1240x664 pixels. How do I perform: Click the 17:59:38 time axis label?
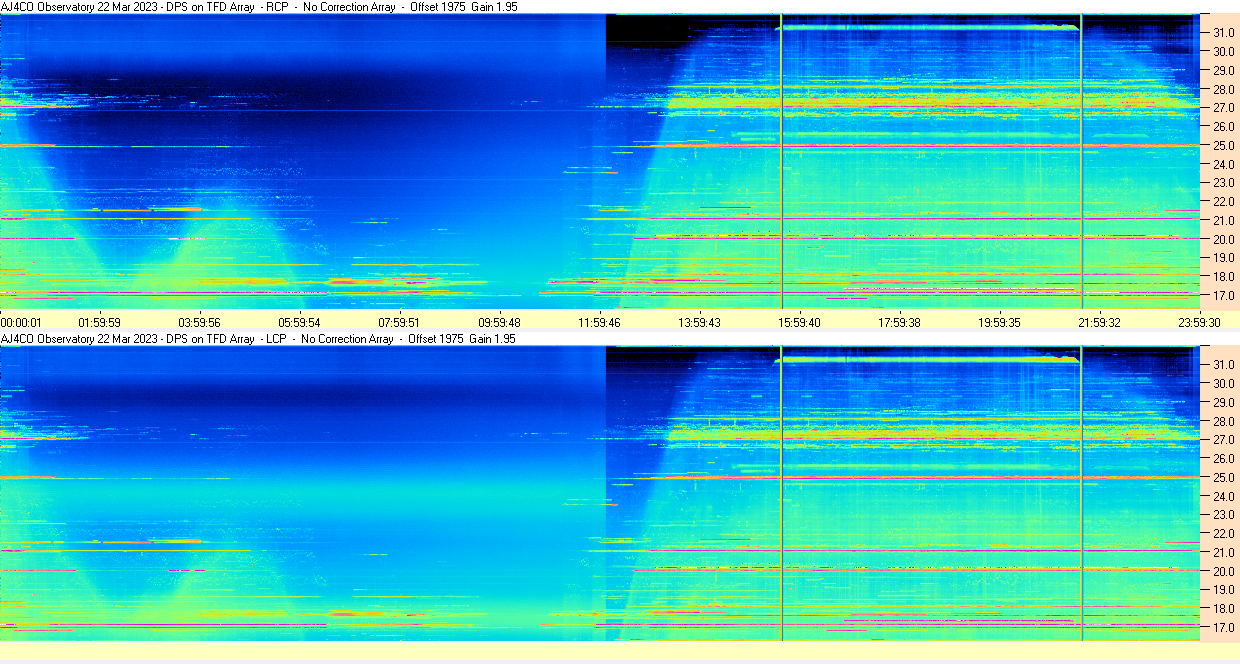(900, 322)
